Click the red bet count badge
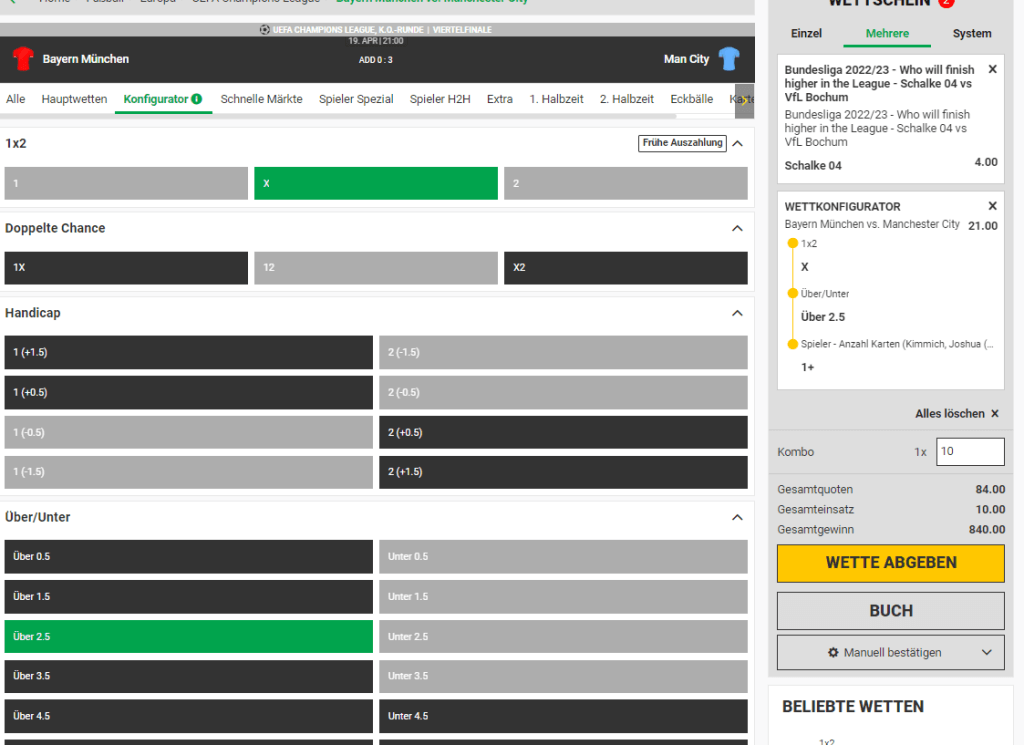Viewport: 1024px width, 745px height. (x=946, y=3)
